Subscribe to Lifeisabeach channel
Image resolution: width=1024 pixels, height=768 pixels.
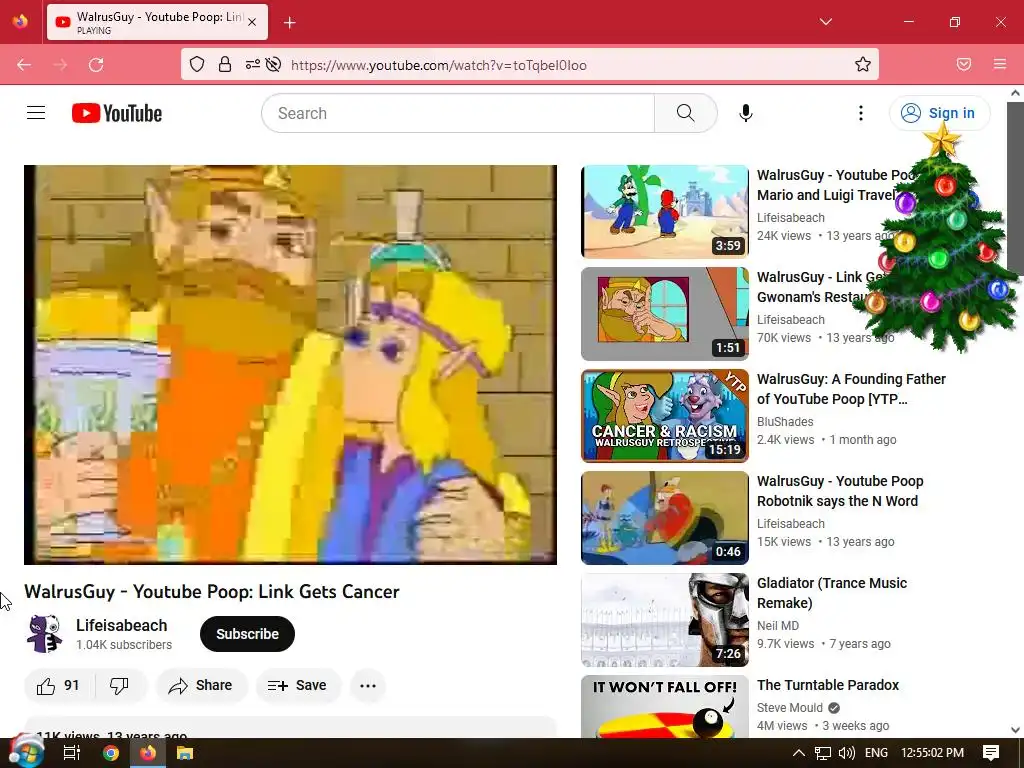[x=248, y=633]
